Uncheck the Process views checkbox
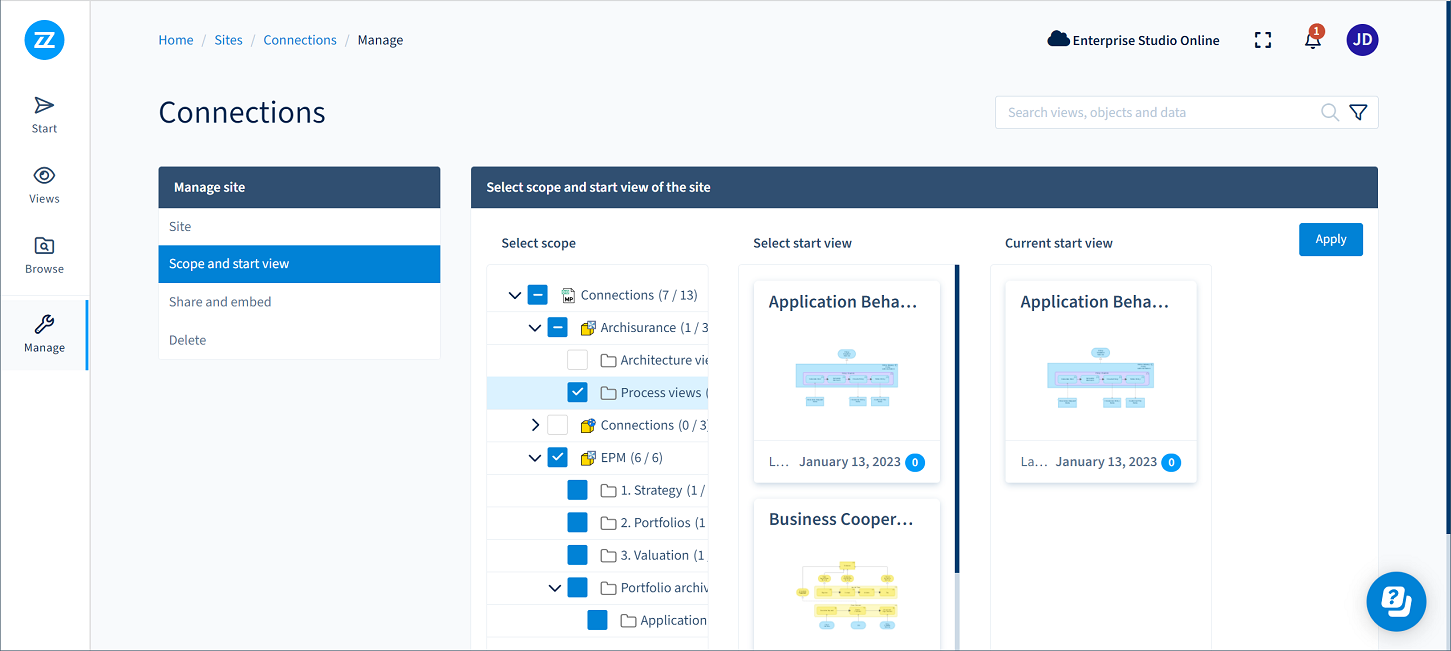Image resolution: width=1451 pixels, height=651 pixels. 578,393
